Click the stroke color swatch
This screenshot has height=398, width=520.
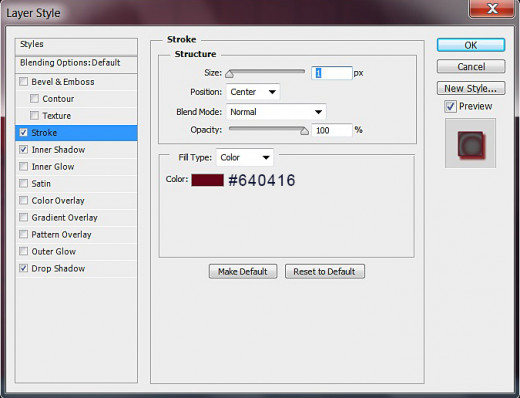coord(207,180)
